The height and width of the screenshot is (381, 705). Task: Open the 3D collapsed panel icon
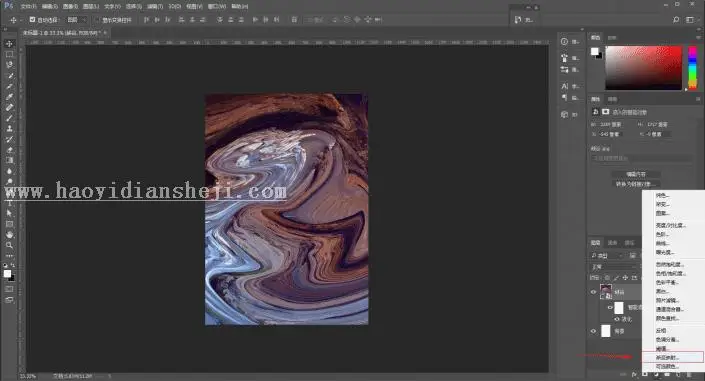click(x=565, y=115)
